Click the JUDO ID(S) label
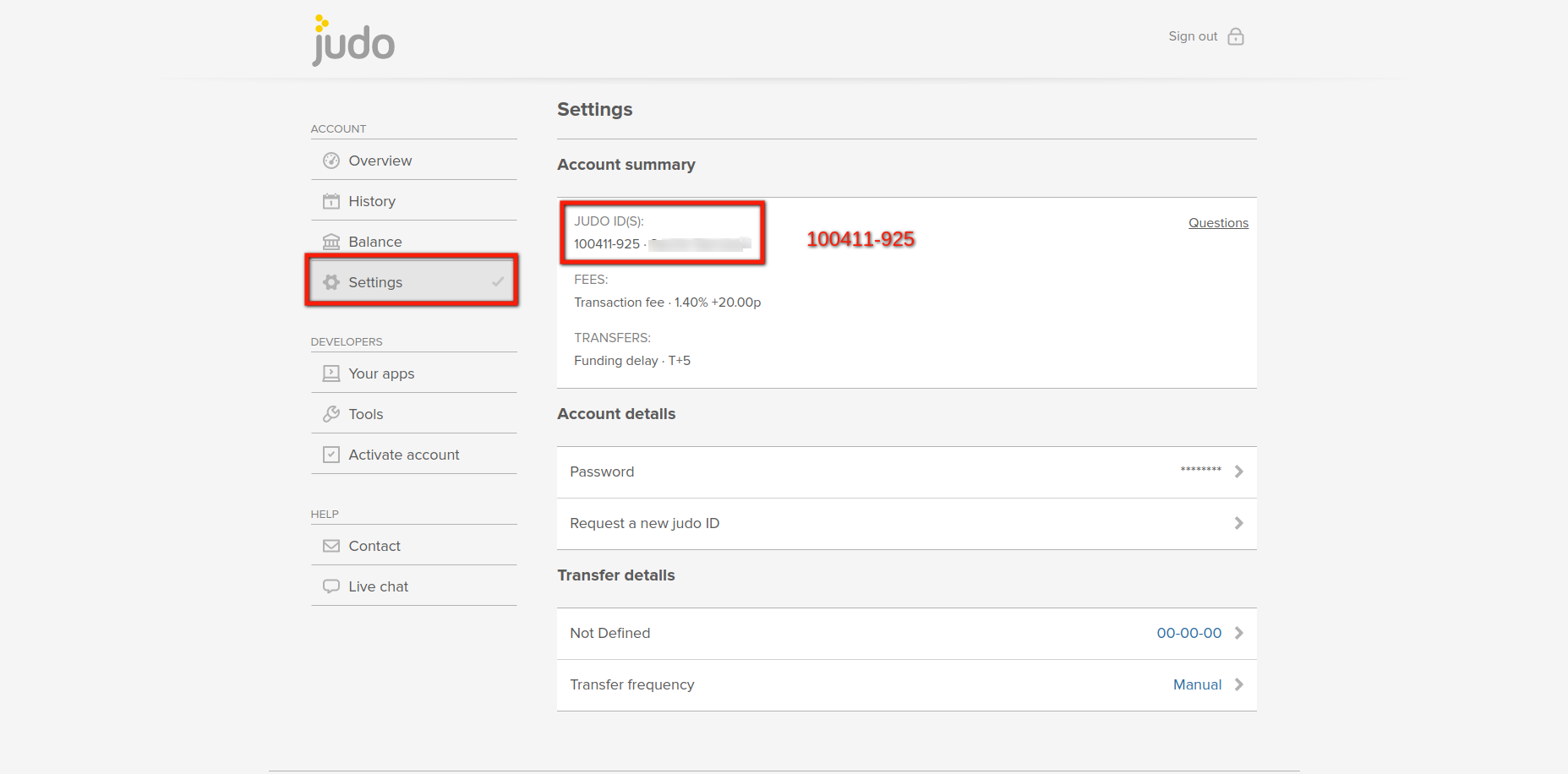The width and height of the screenshot is (1568, 774). coord(609,221)
